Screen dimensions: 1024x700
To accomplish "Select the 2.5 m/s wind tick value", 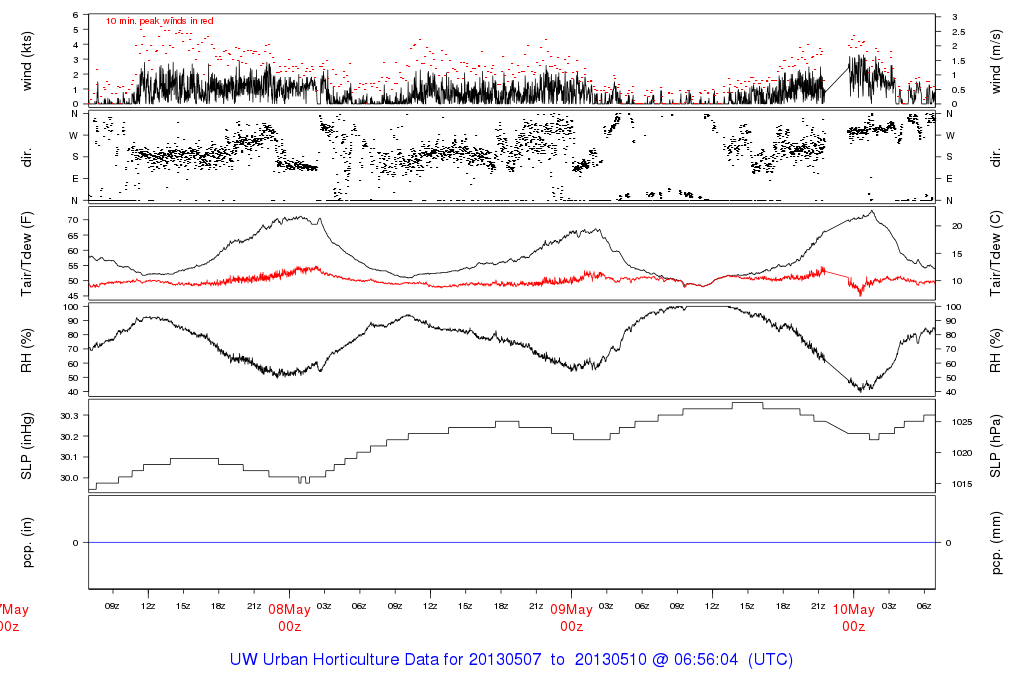I will click(x=959, y=32).
